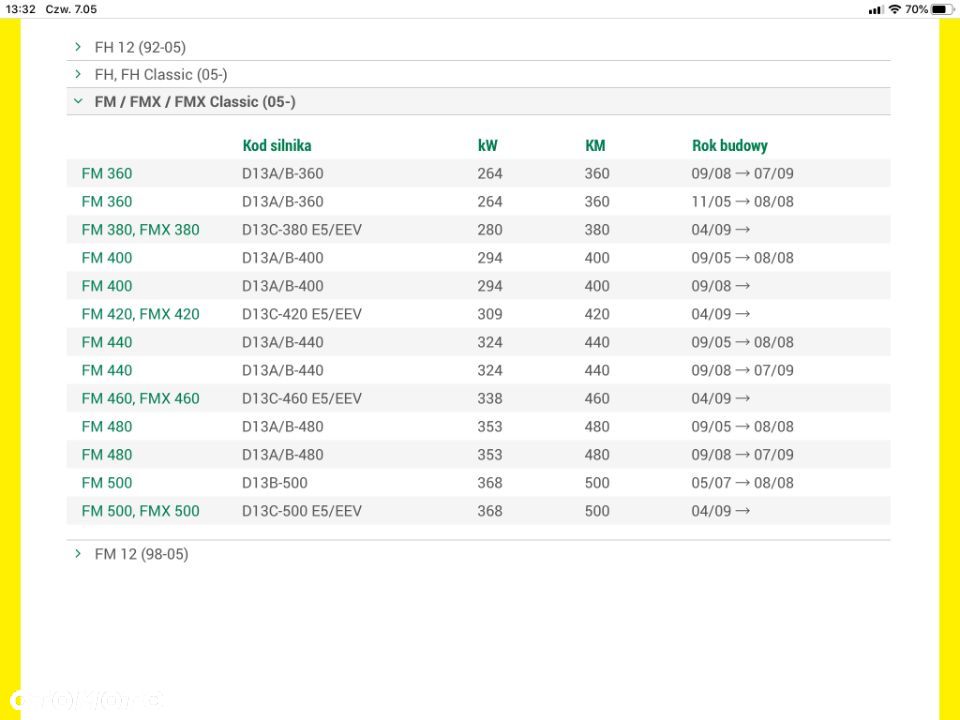Screen dimensions: 960x720
Task: Tap the cellular signal bars icon
Action: click(x=876, y=10)
